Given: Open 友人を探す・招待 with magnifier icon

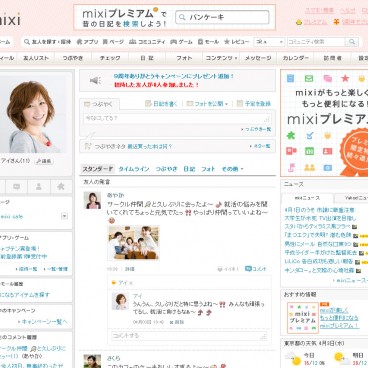Looking at the screenshot, I should coord(47,42).
